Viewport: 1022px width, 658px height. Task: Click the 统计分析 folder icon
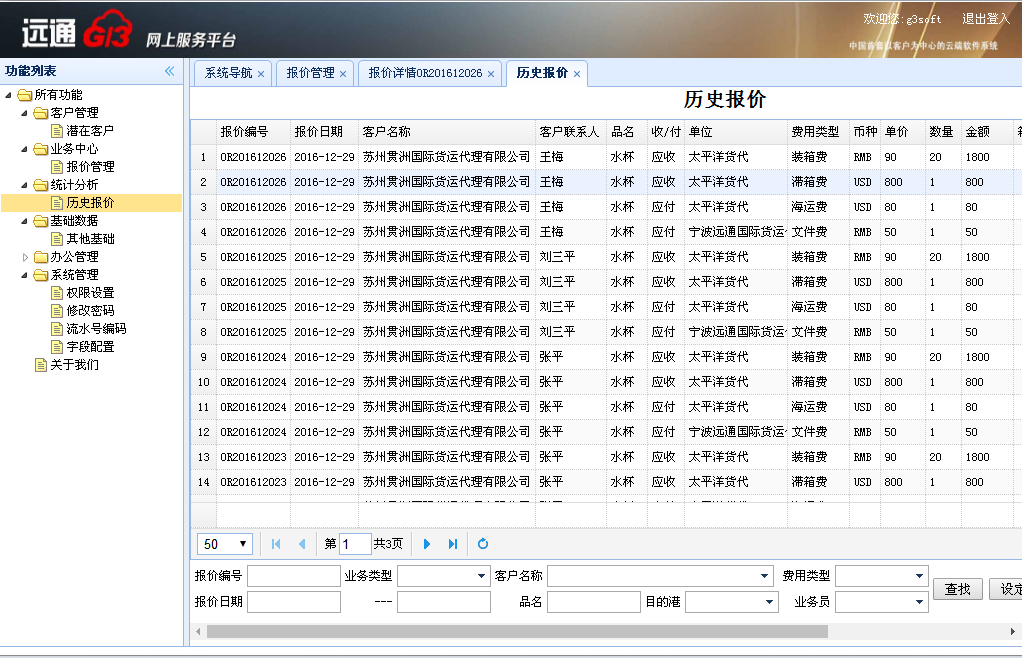(x=41, y=185)
